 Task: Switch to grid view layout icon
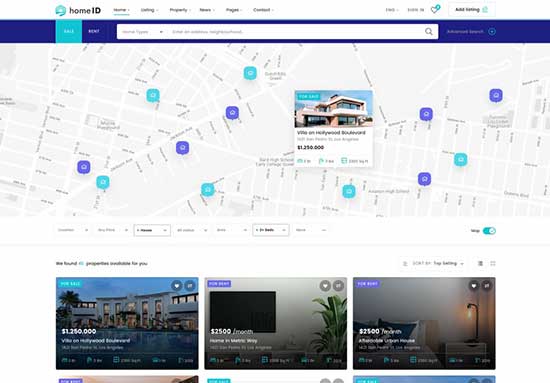click(493, 263)
